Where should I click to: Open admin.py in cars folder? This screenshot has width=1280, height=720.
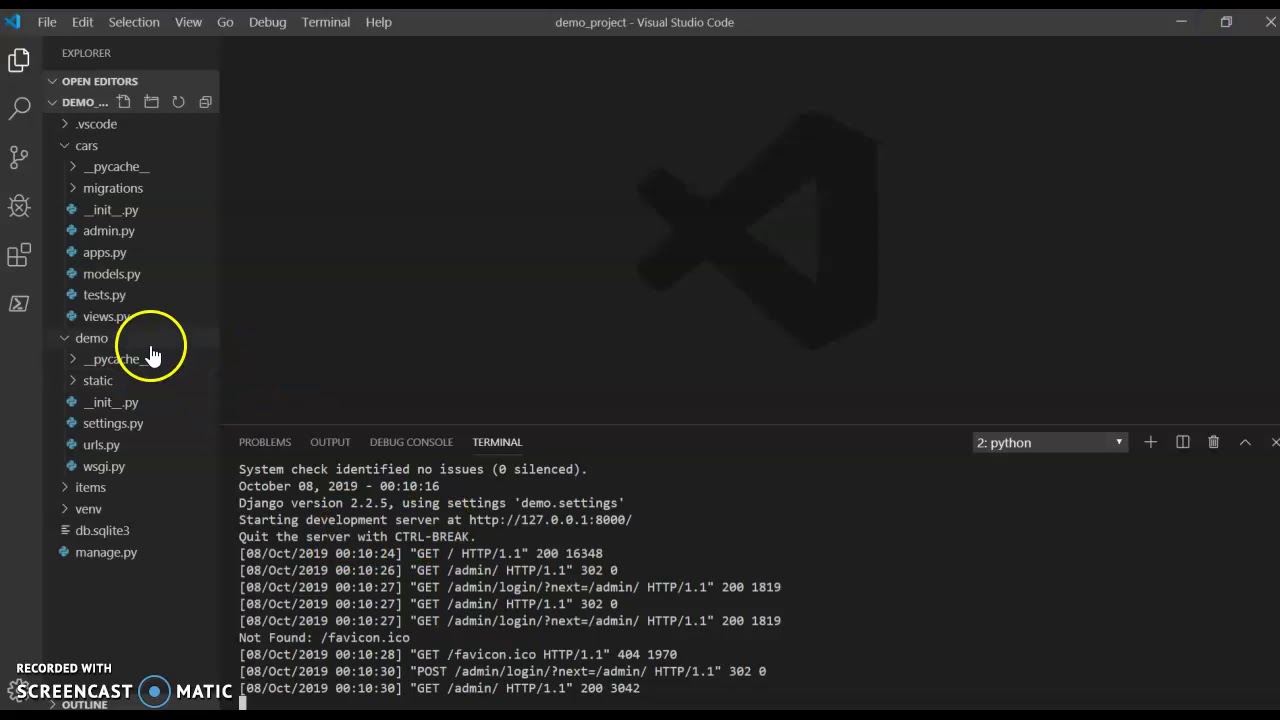pos(108,231)
